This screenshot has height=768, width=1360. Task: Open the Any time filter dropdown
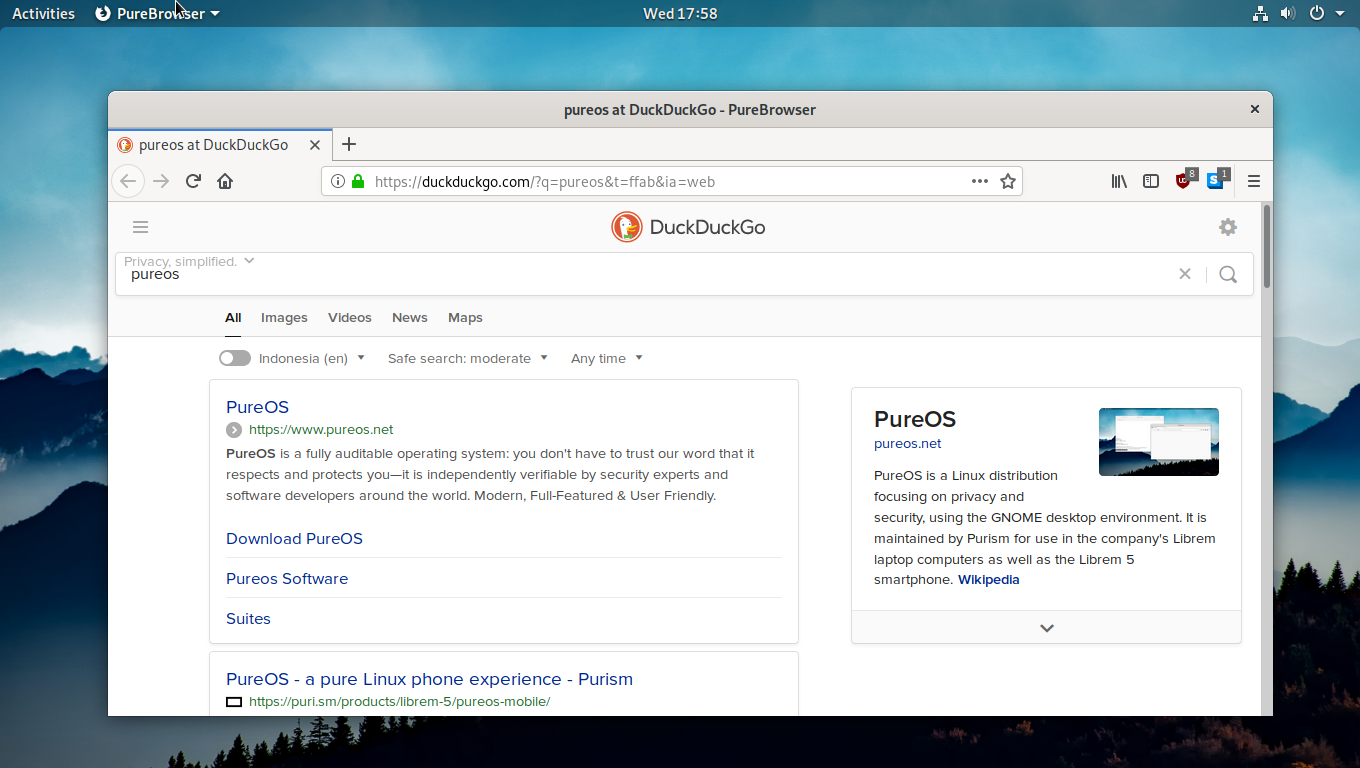[607, 358]
